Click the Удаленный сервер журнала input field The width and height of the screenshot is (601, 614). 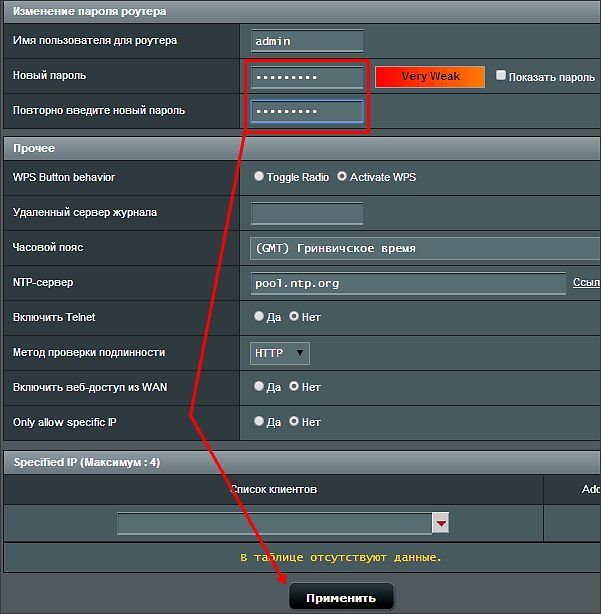[307, 213]
